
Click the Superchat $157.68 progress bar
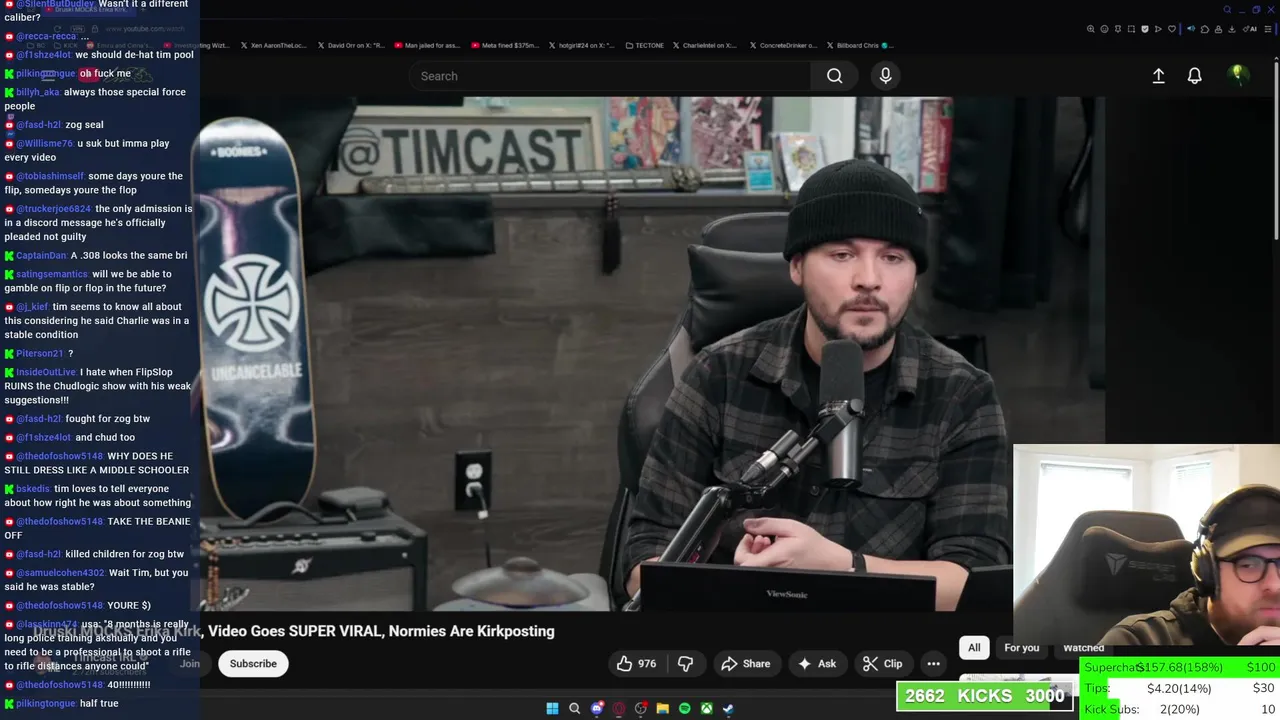click(x=1181, y=667)
